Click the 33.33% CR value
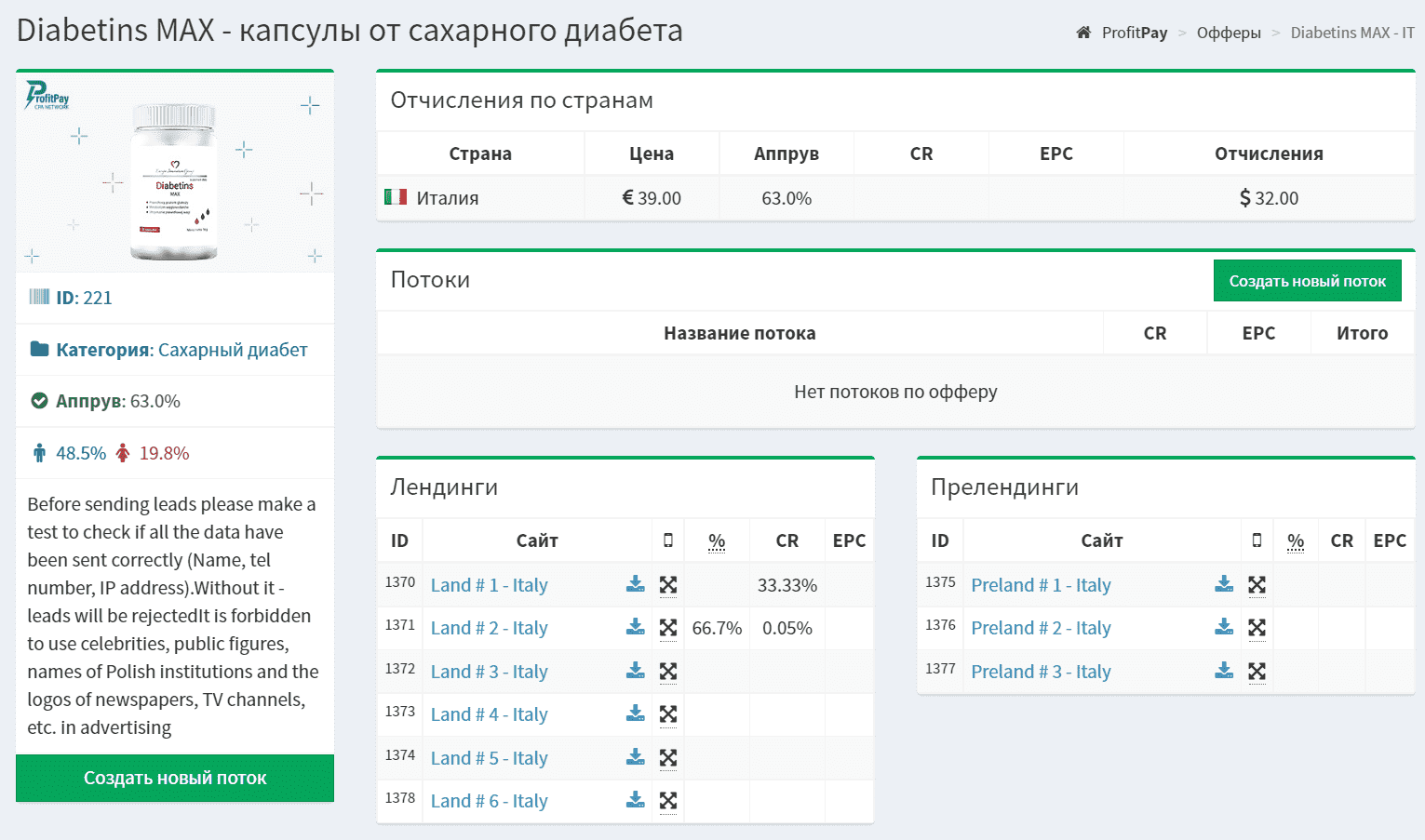 787,585
